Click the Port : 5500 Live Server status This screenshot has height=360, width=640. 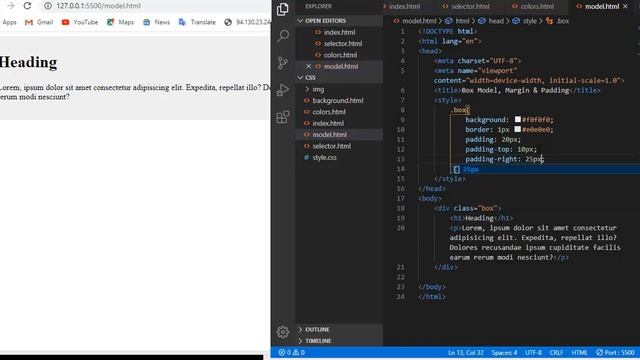coord(616,352)
